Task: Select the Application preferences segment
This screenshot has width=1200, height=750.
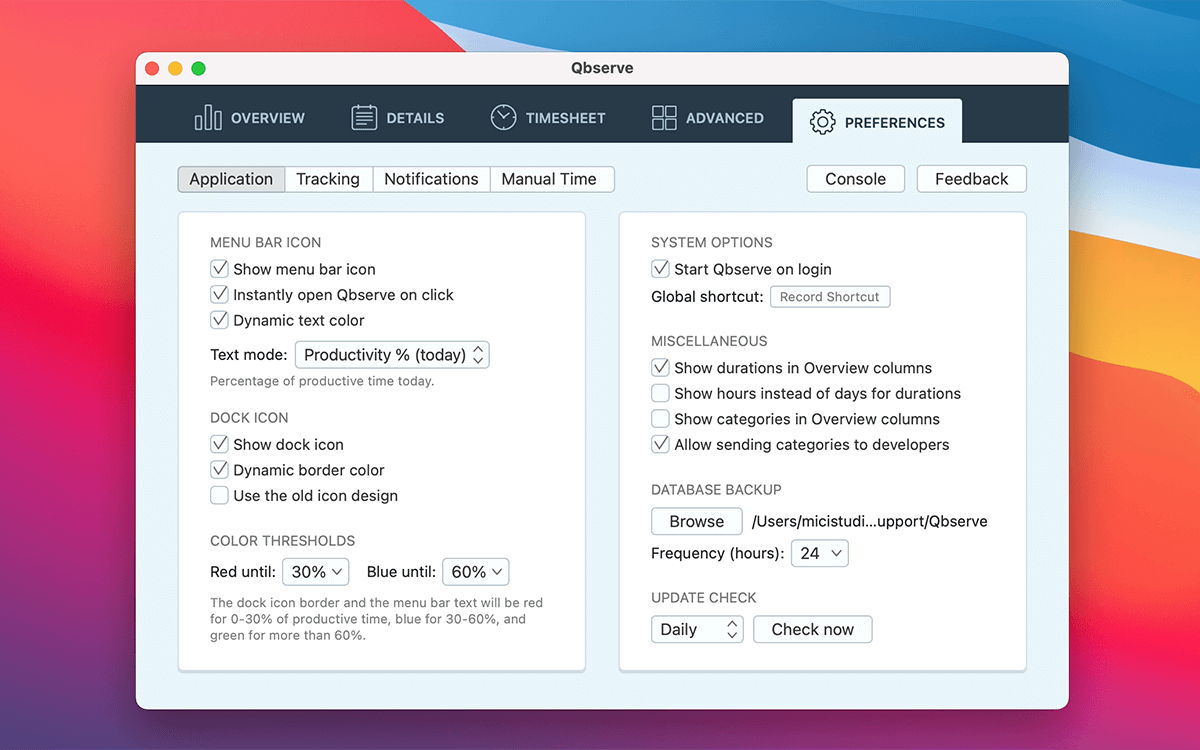Action: tap(231, 179)
